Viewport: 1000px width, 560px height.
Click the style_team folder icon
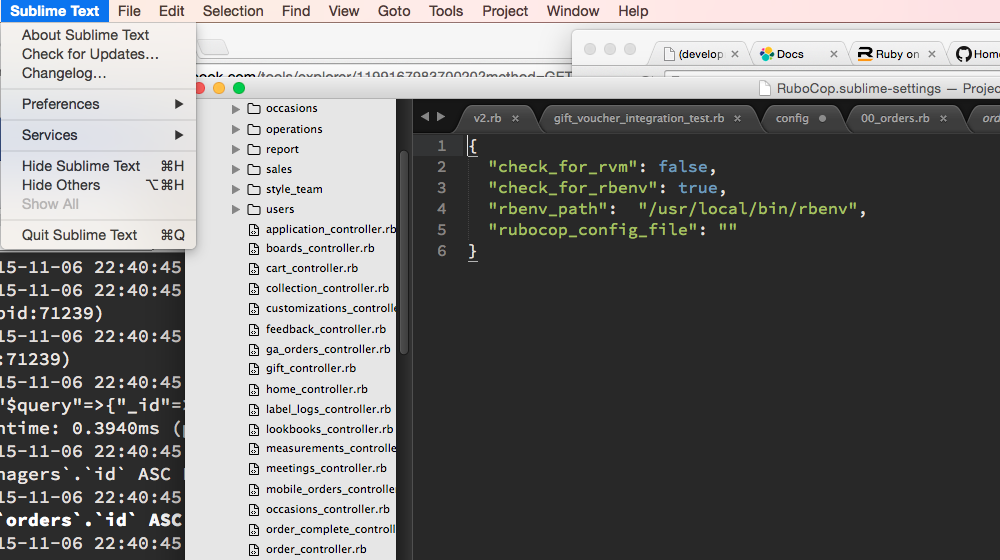tap(254, 189)
